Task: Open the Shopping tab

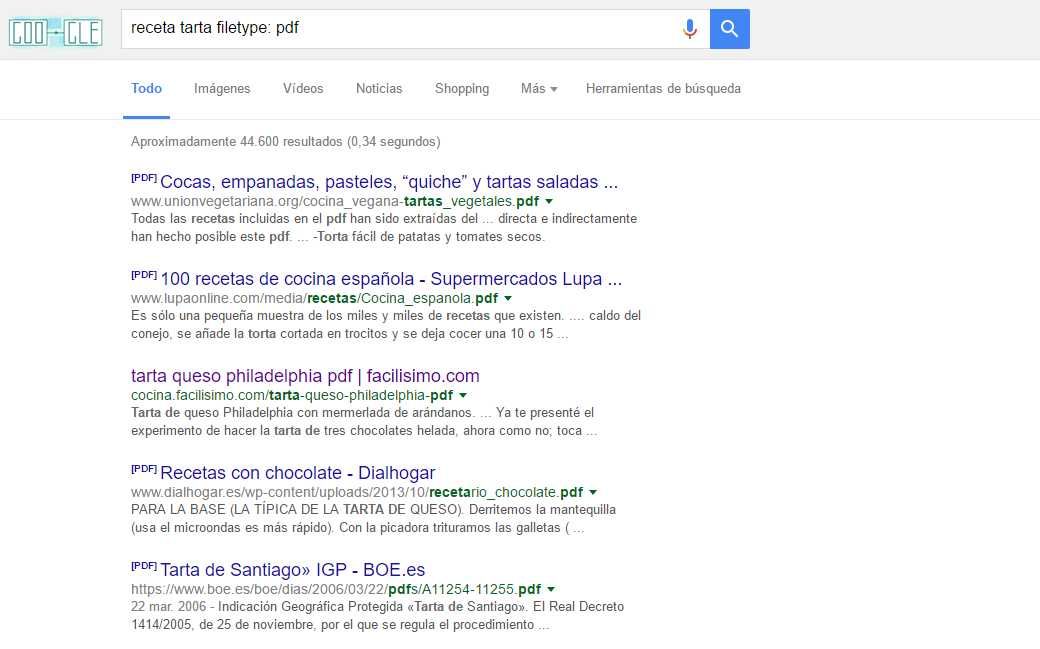Action: click(462, 88)
